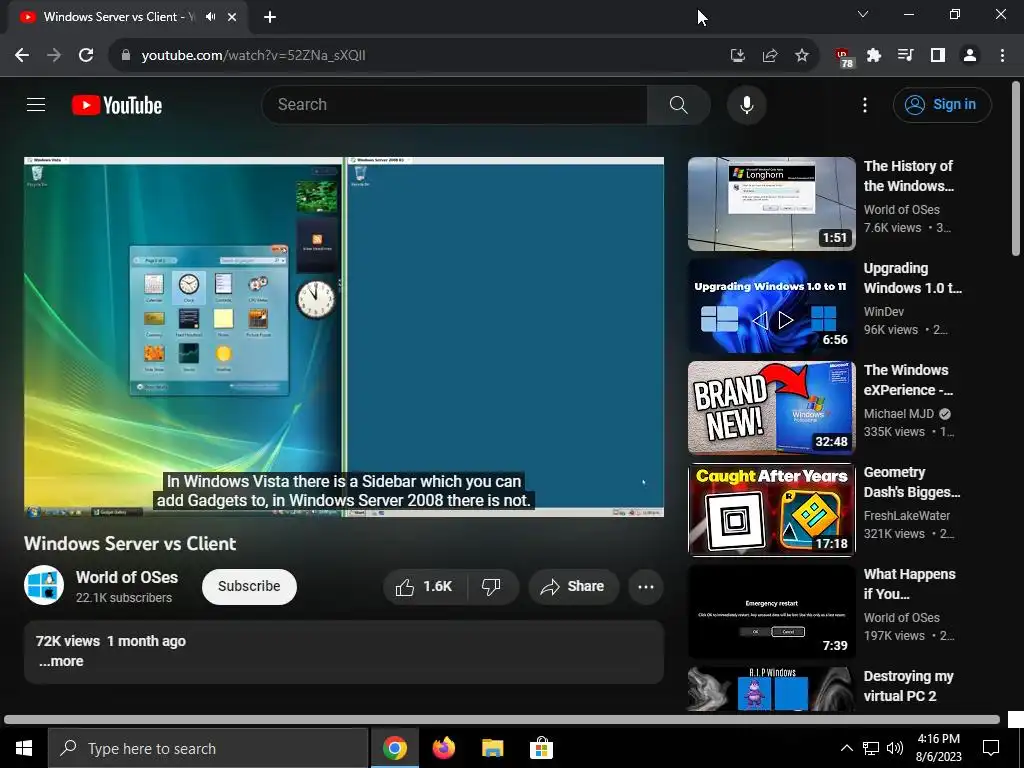Image resolution: width=1024 pixels, height=768 pixels.
Task: Select the Windows Server vs Client tab
Action: coord(128,17)
